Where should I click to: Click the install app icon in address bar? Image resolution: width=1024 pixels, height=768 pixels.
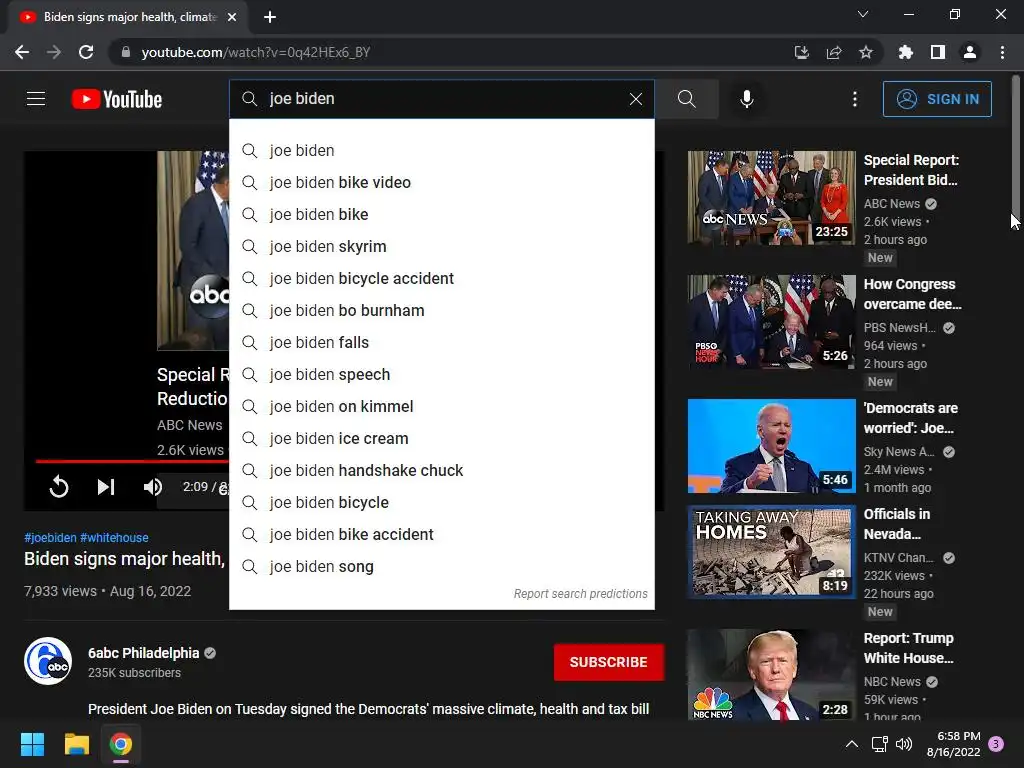tap(801, 52)
